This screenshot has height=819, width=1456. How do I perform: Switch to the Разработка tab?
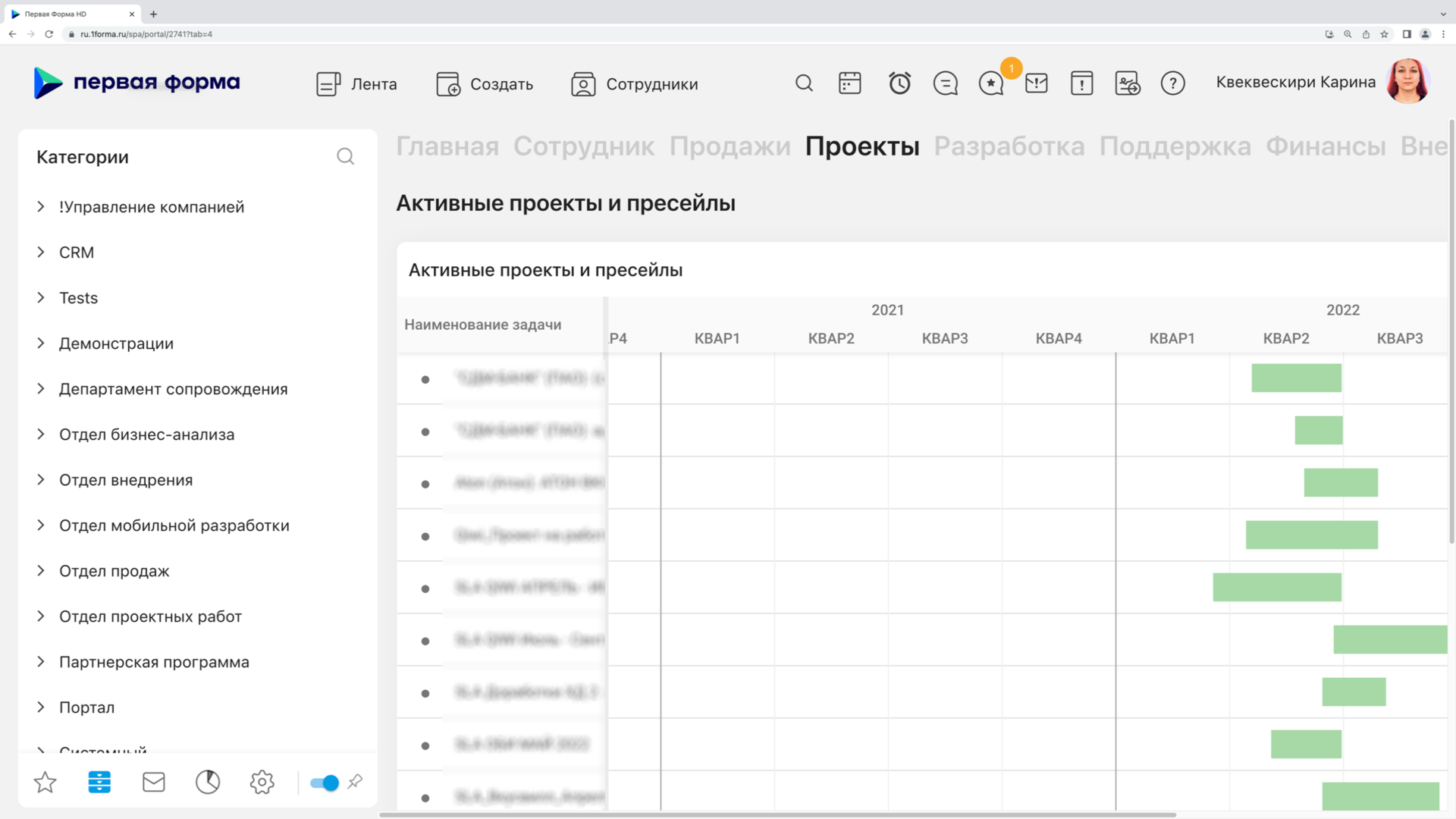[1009, 146]
